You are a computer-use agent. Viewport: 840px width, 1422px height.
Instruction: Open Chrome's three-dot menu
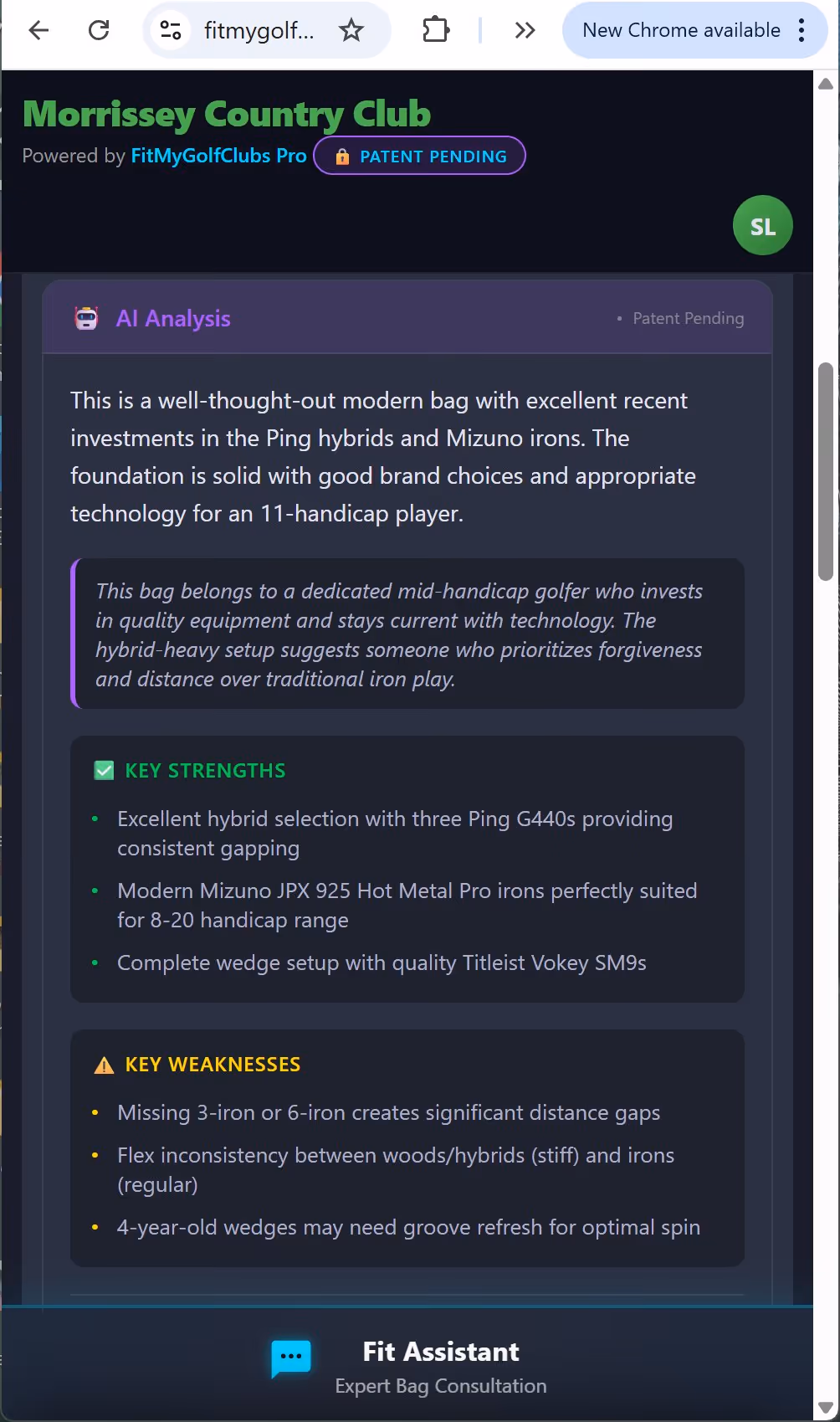(801, 30)
